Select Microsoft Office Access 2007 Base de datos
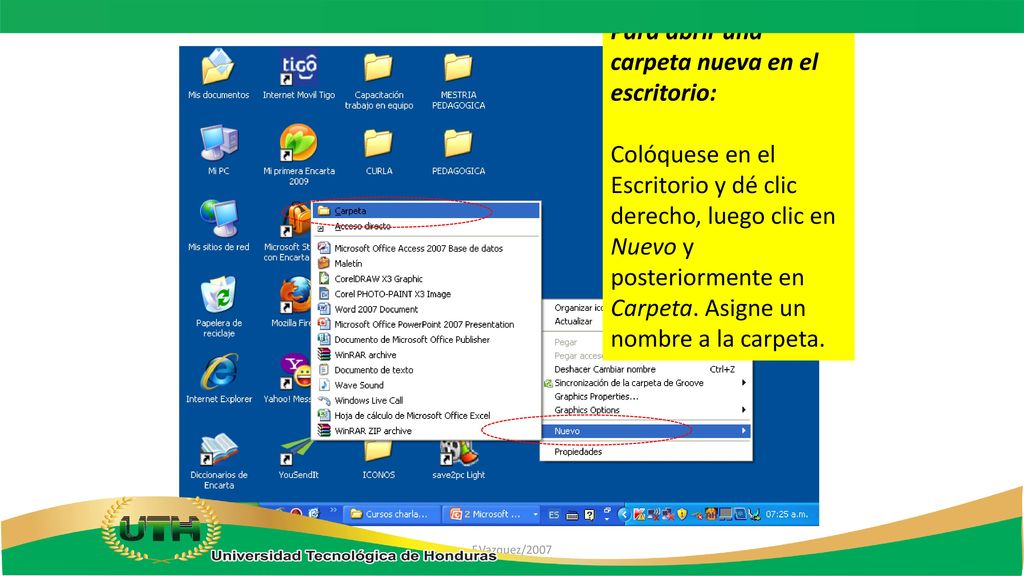 (426, 248)
